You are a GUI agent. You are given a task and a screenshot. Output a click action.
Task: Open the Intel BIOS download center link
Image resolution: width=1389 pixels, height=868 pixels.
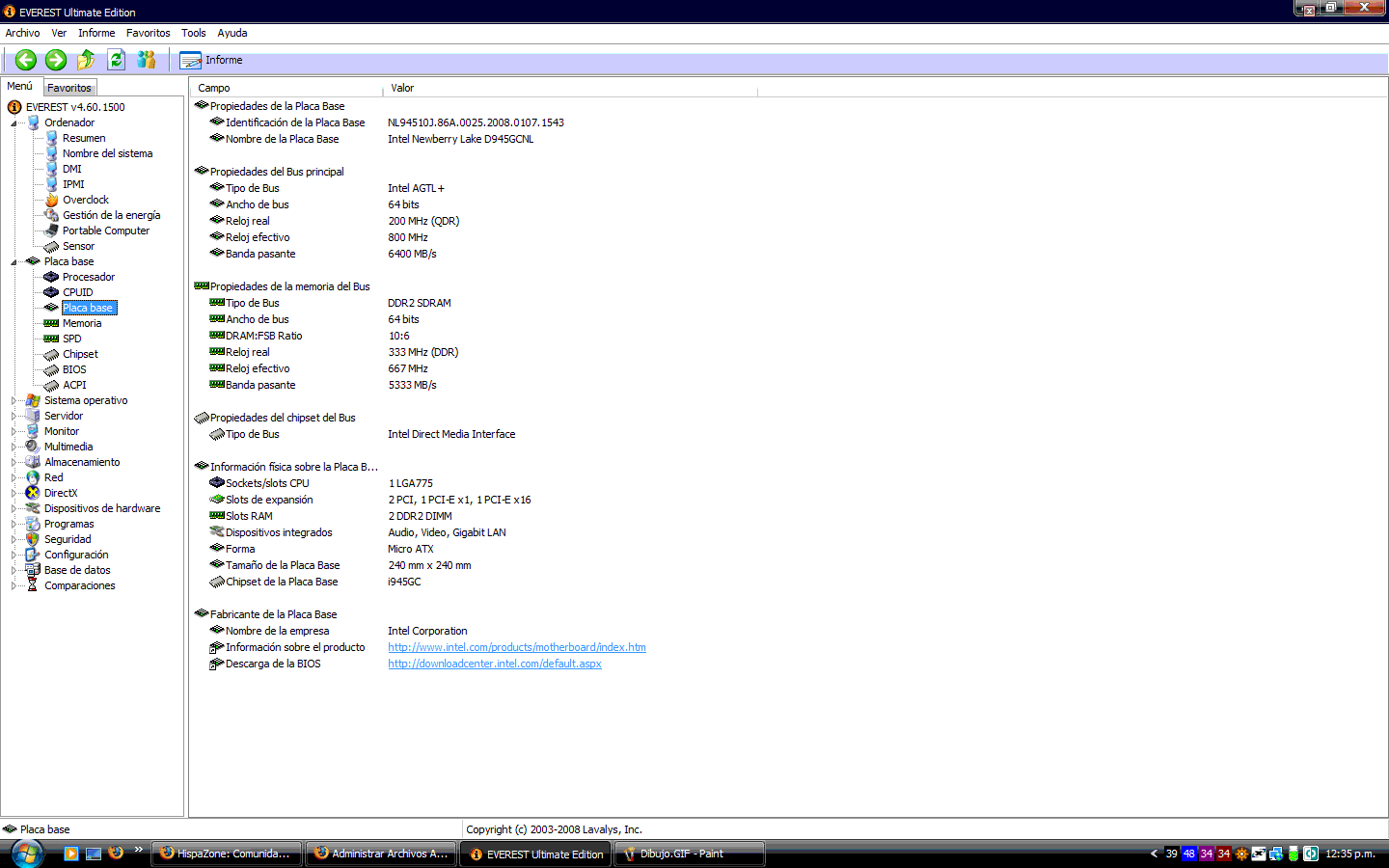[494, 664]
